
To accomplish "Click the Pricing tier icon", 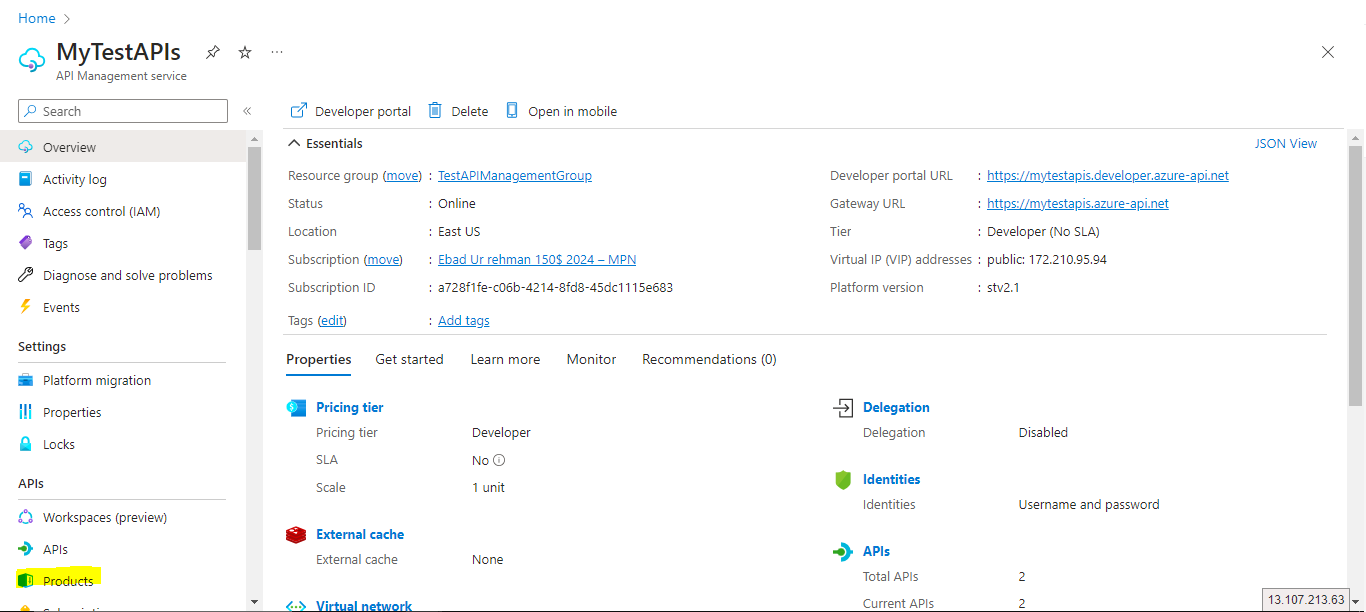I will (x=296, y=407).
